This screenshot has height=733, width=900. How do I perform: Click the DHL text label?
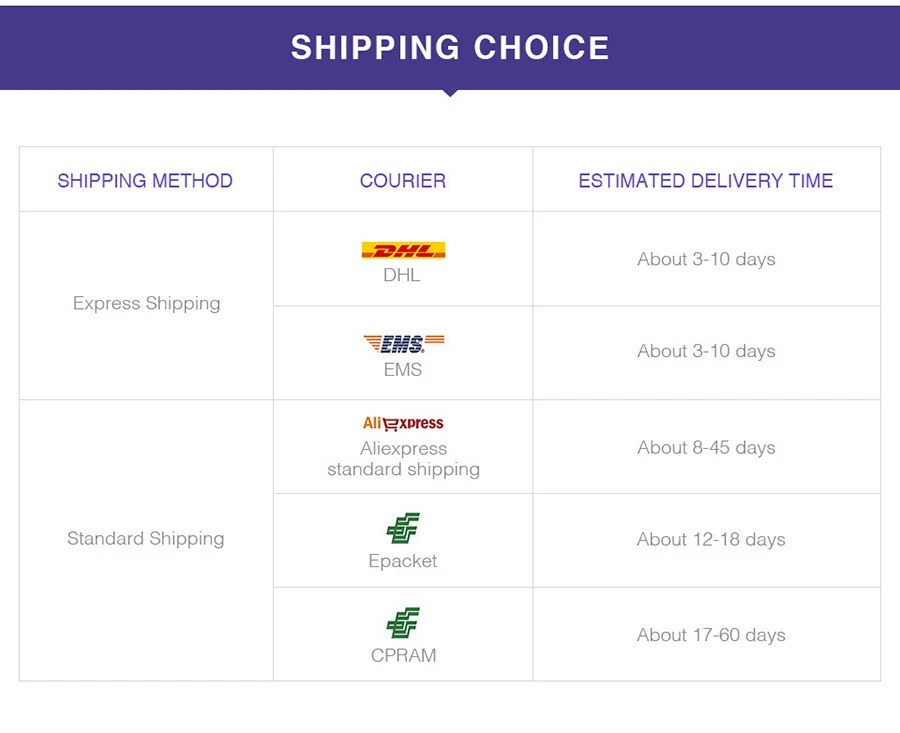[402, 275]
